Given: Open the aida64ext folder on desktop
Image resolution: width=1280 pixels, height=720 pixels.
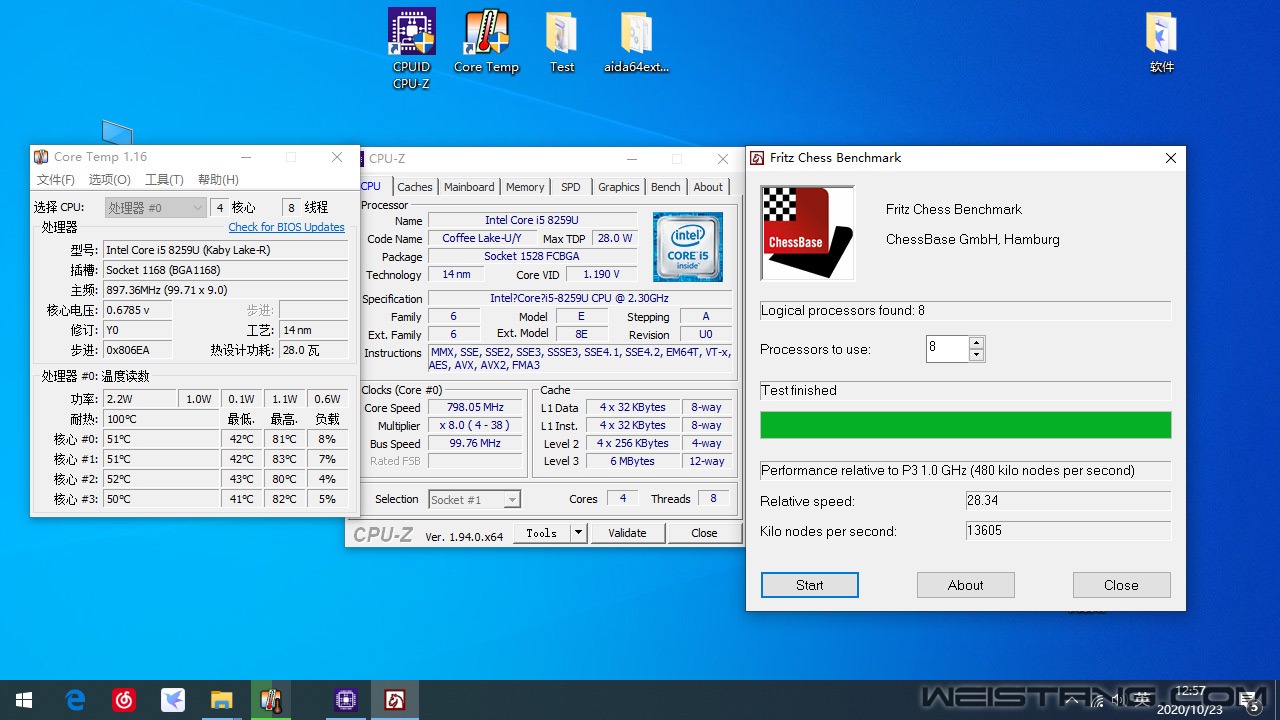Looking at the screenshot, I should pos(636,42).
